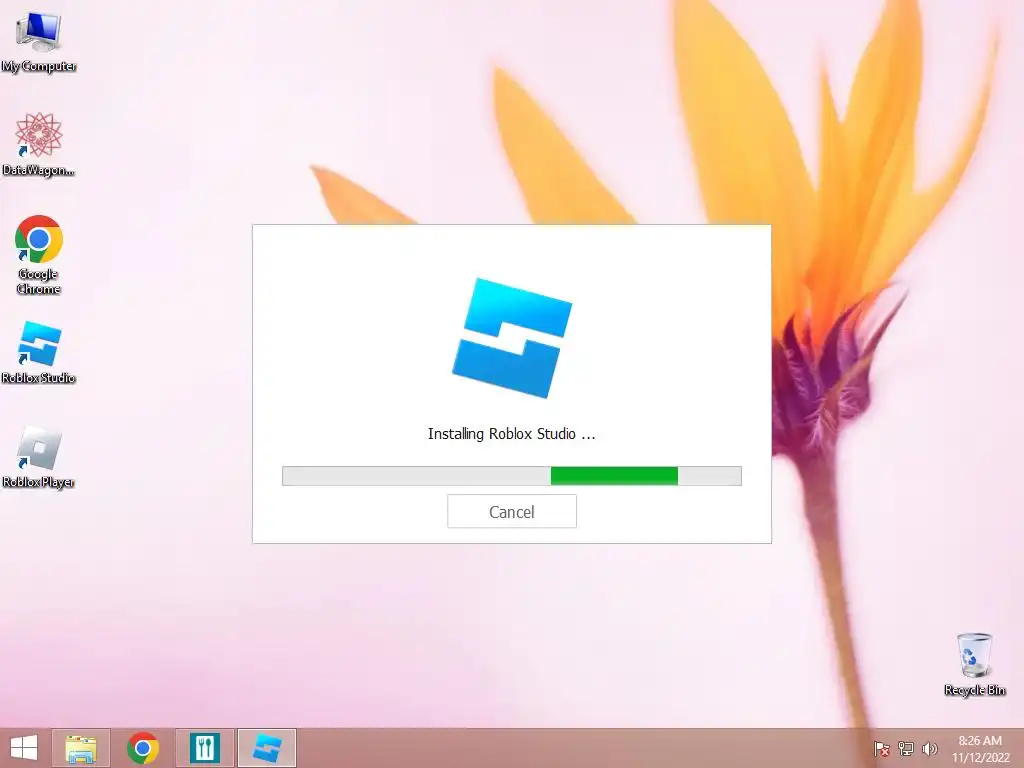Screen dimensions: 1024x768
Task: Select the "Installing Roblox Studio ..." status text
Action: click(511, 434)
